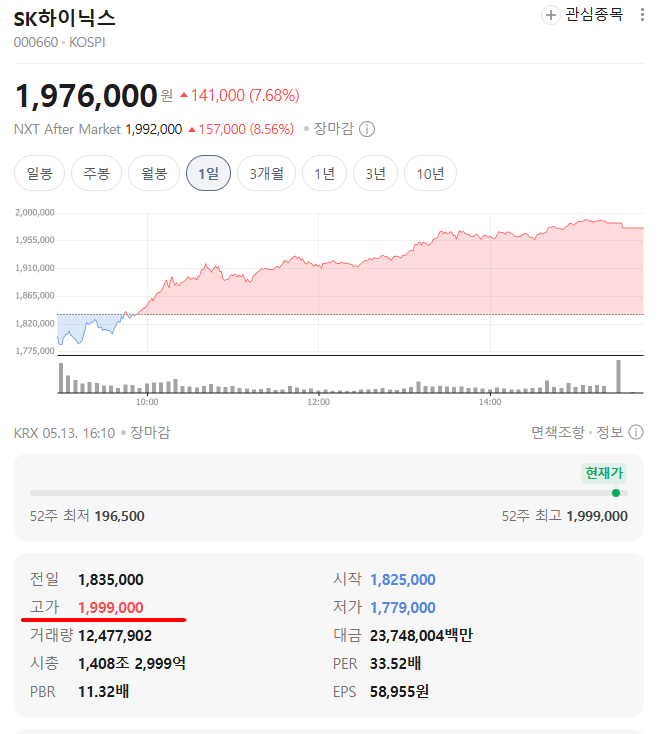This screenshot has width=659, height=734.
Task: Open info icon beside 면책조항 · 정보
Action: (x=636, y=432)
